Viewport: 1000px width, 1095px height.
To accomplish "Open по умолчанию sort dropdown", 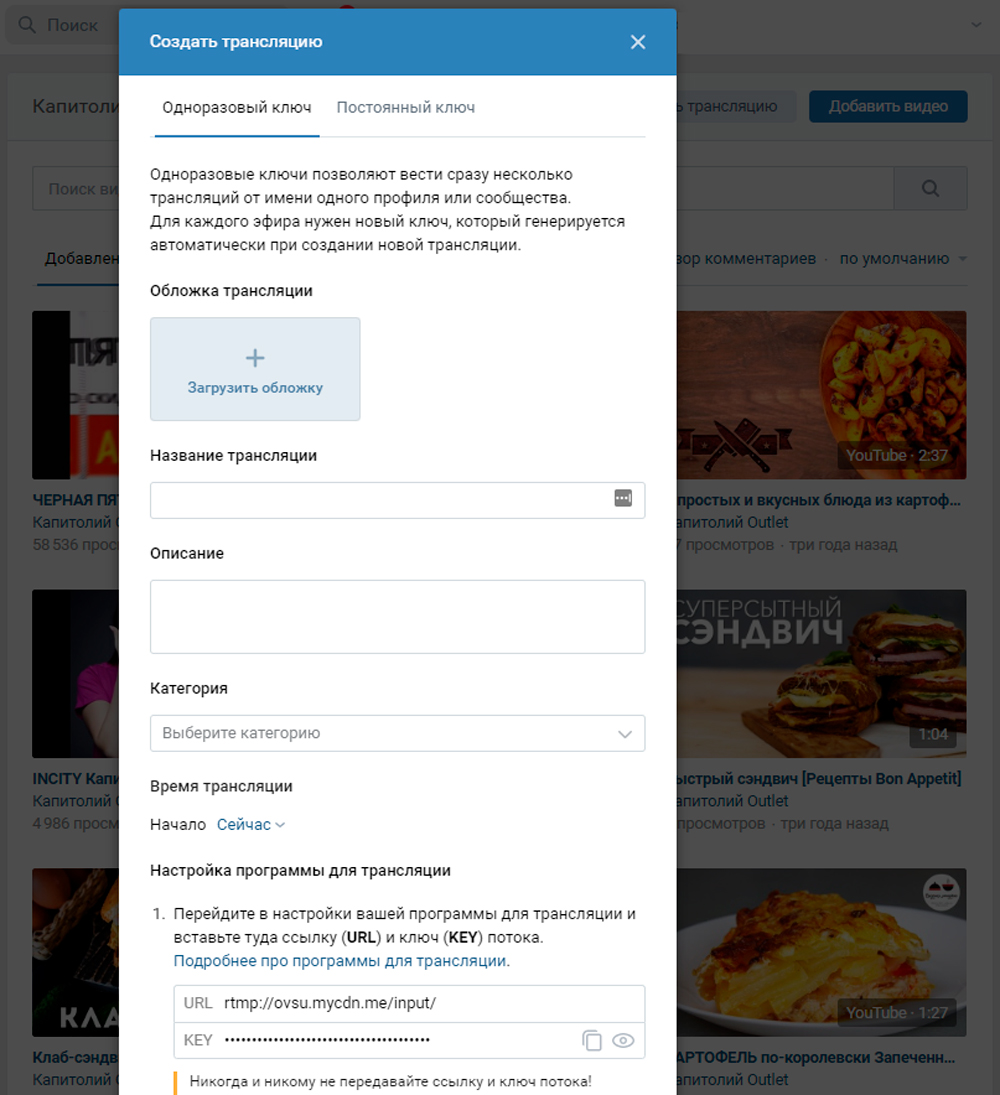I will (903, 259).
